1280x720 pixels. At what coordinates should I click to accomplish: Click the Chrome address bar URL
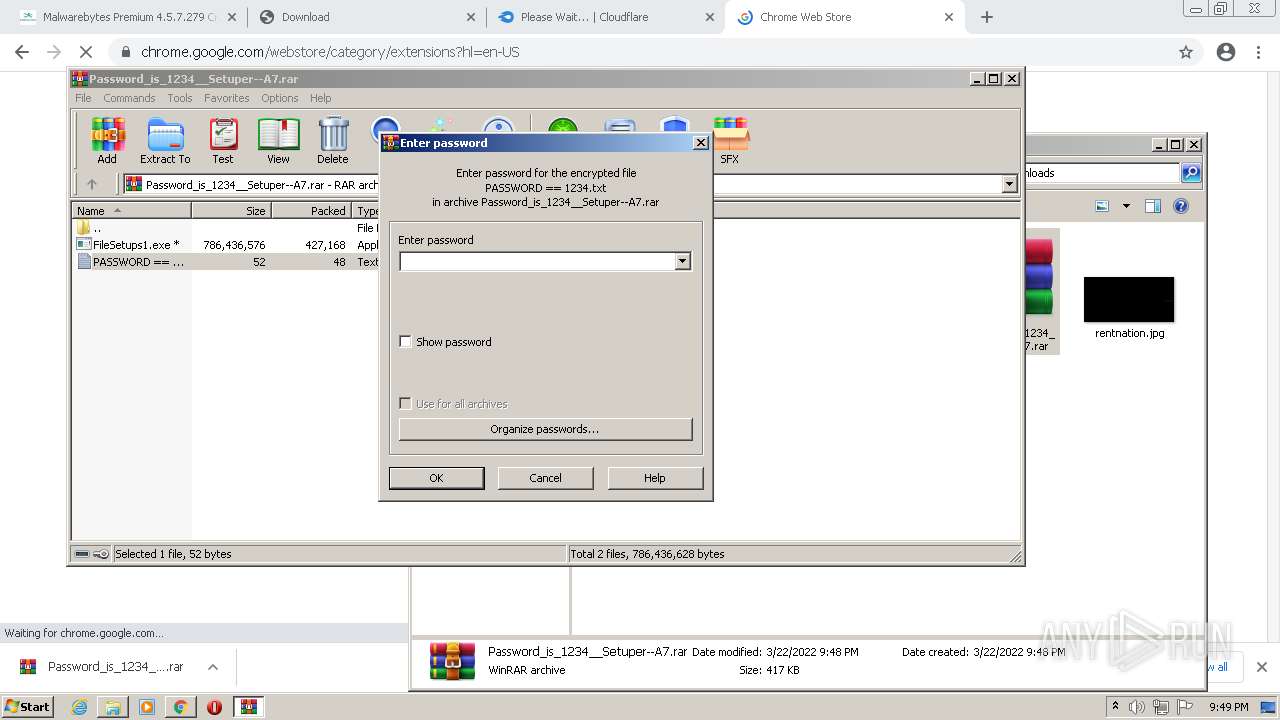[330, 52]
